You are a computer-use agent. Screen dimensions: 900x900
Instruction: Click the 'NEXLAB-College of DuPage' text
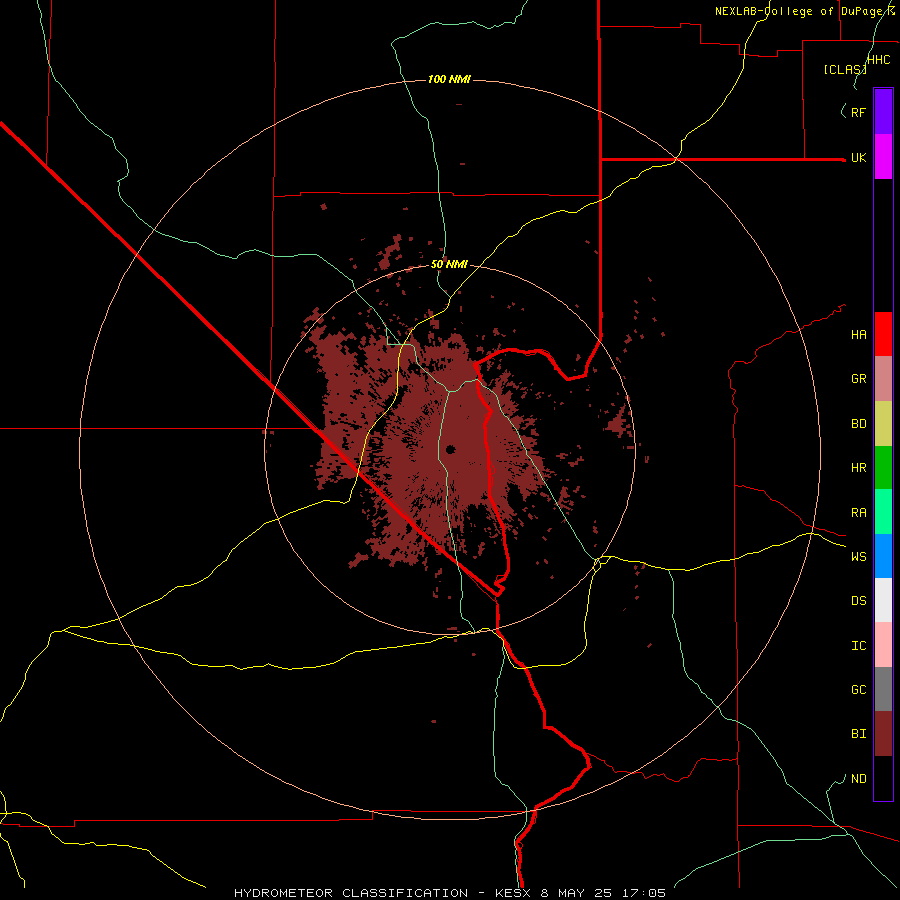(799, 11)
